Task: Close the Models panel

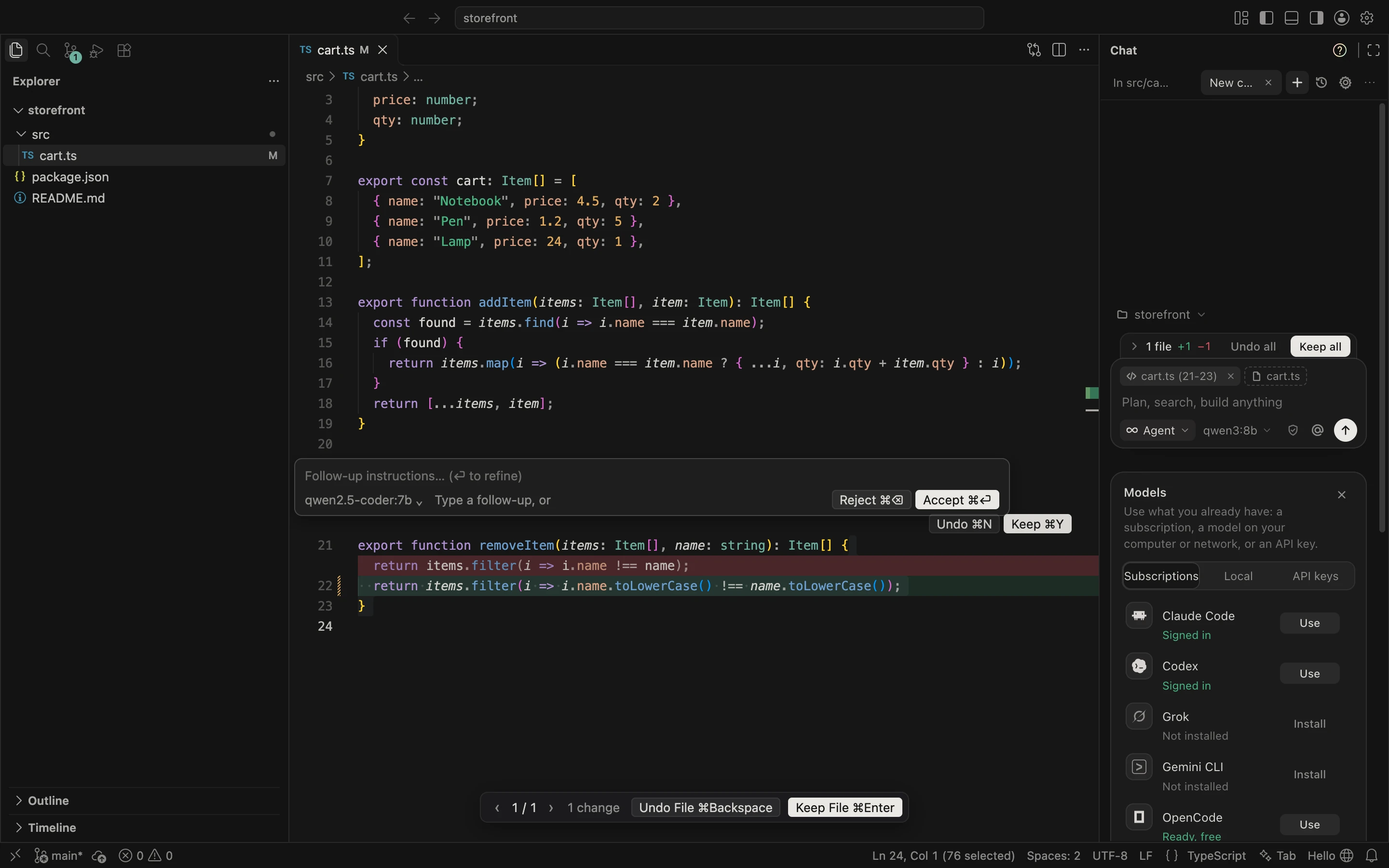Action: (1341, 494)
